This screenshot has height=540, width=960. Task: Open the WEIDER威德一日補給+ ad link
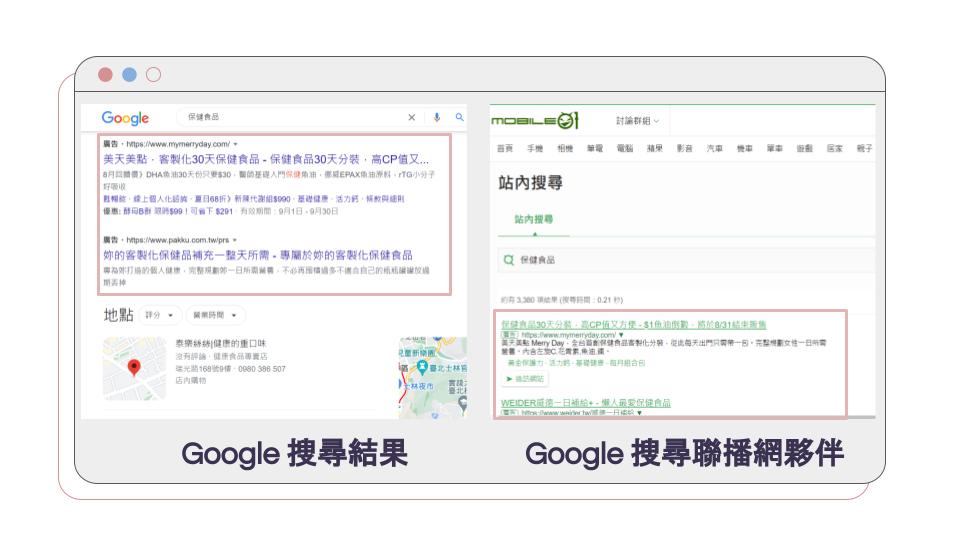[x=586, y=403]
